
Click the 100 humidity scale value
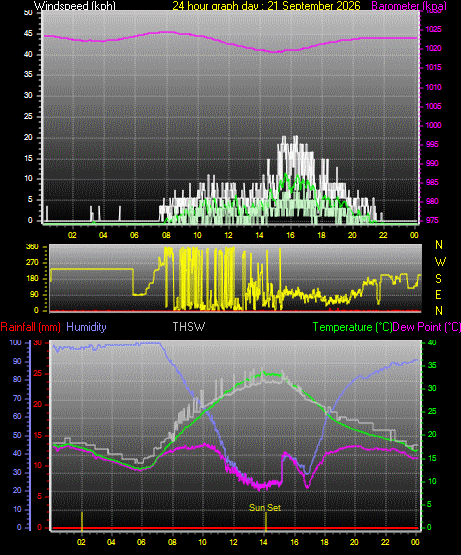(15, 343)
